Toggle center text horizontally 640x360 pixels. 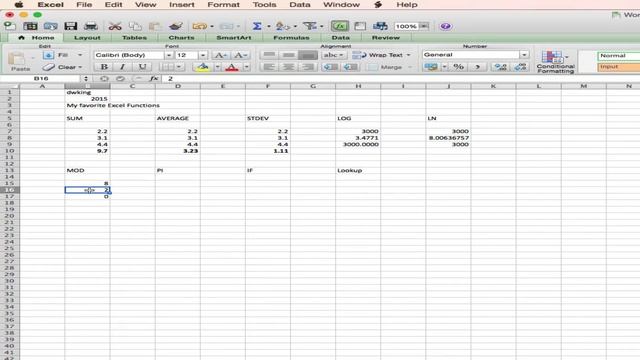point(288,67)
